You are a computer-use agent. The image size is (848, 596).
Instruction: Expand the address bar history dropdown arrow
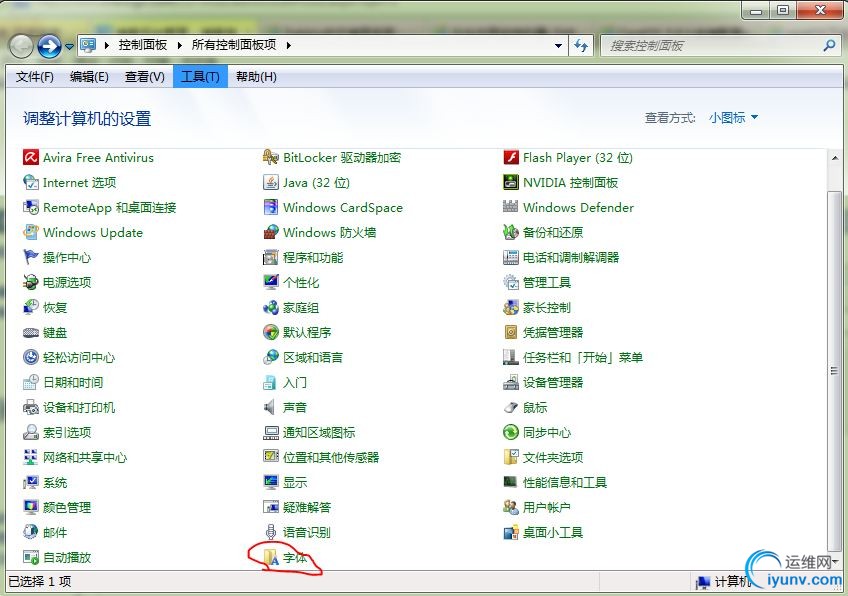point(558,45)
